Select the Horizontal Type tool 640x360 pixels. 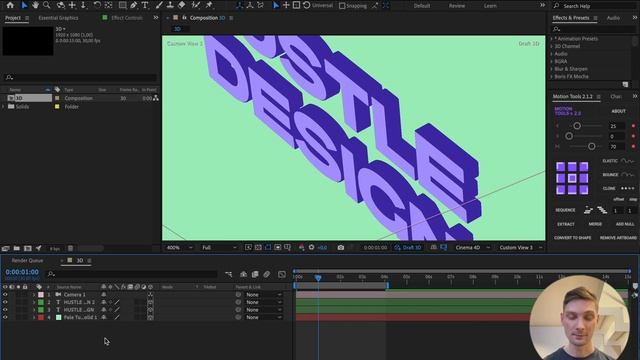click(x=145, y=5)
